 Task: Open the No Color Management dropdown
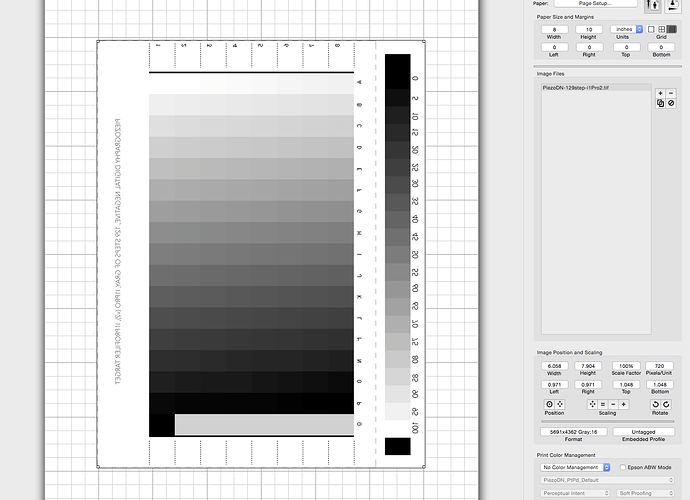coord(574,467)
